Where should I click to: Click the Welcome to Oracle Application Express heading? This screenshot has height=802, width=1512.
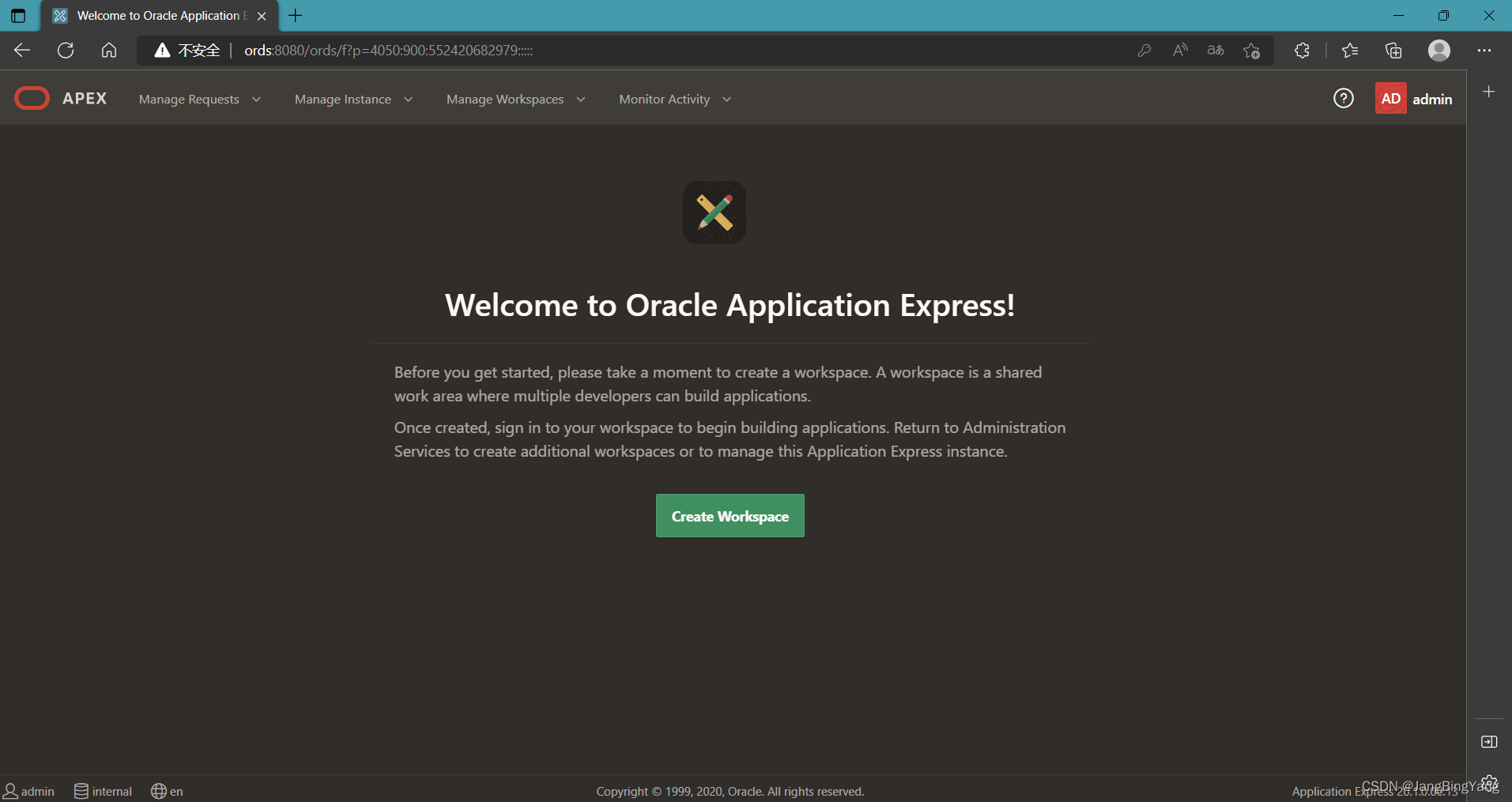(x=730, y=305)
